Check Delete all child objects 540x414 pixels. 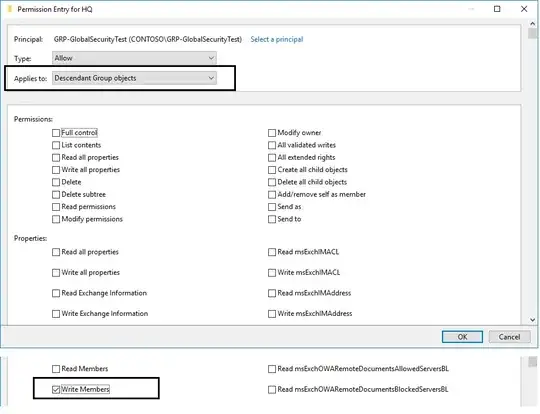coord(272,182)
